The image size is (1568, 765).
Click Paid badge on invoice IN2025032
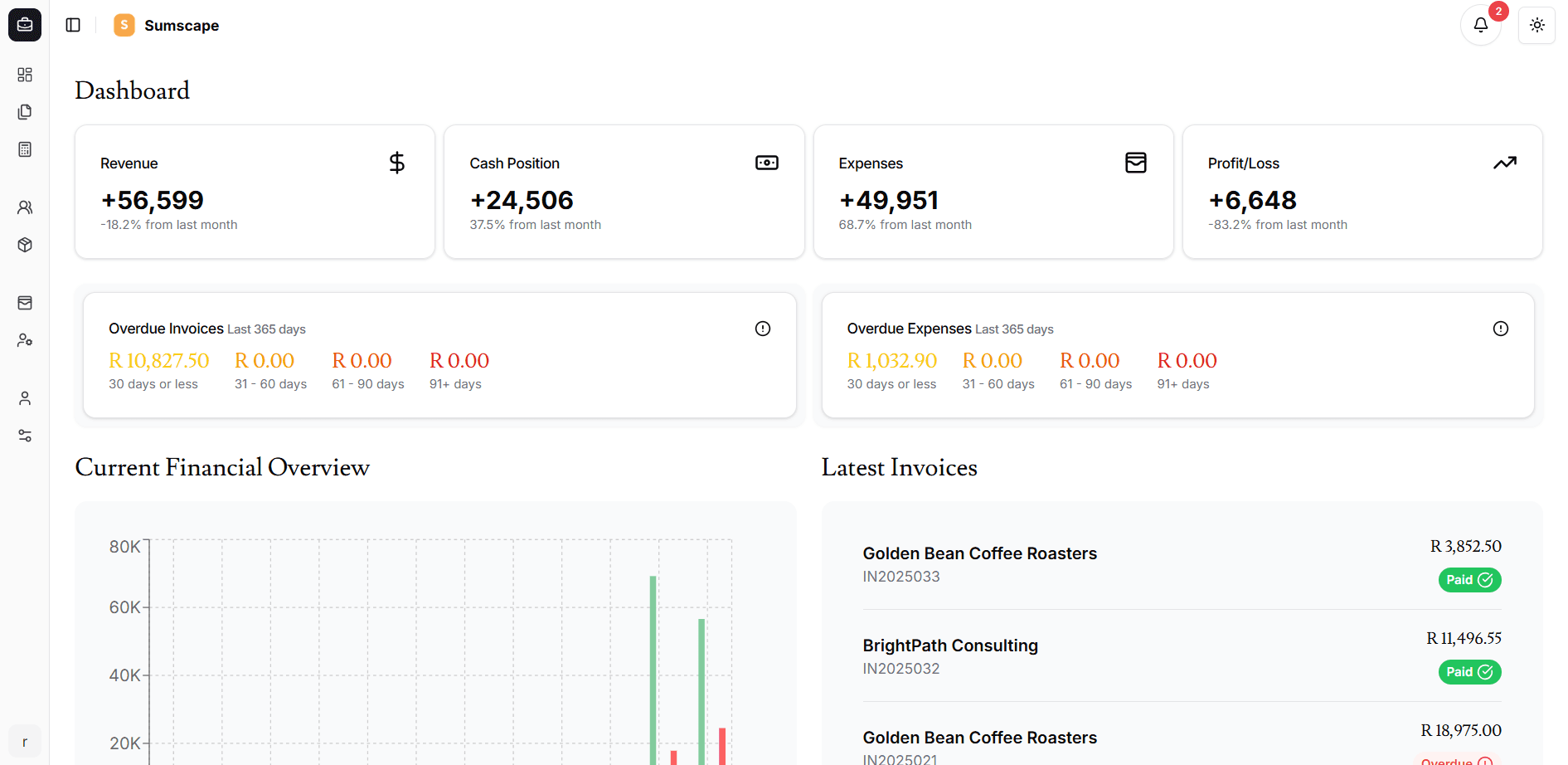[x=1469, y=672]
